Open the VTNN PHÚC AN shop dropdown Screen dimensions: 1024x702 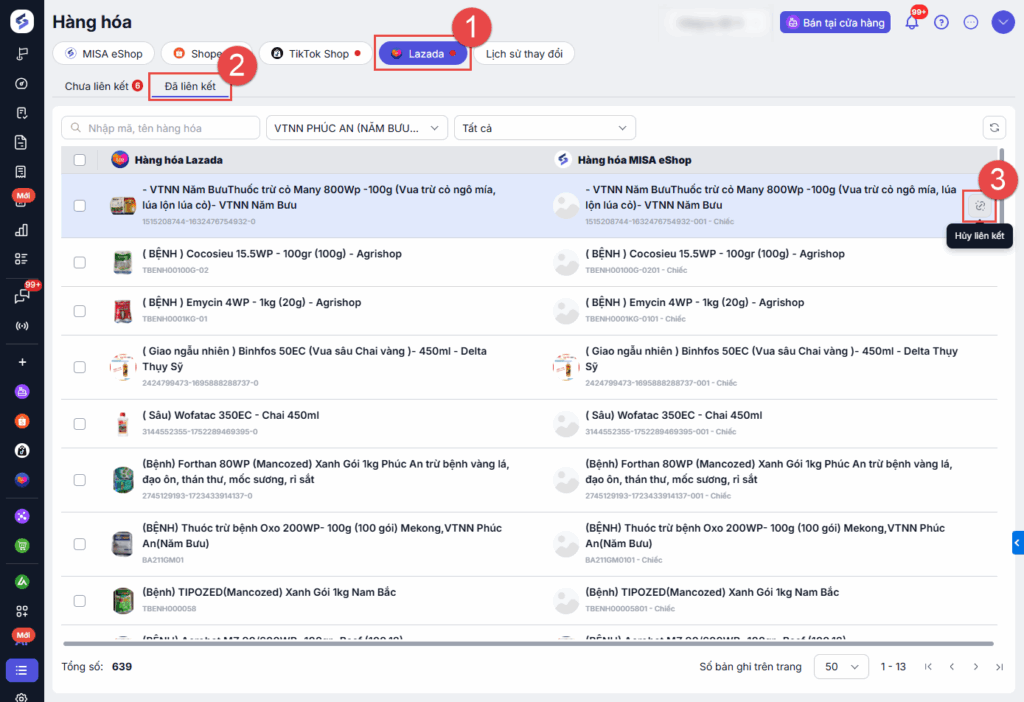pos(357,128)
